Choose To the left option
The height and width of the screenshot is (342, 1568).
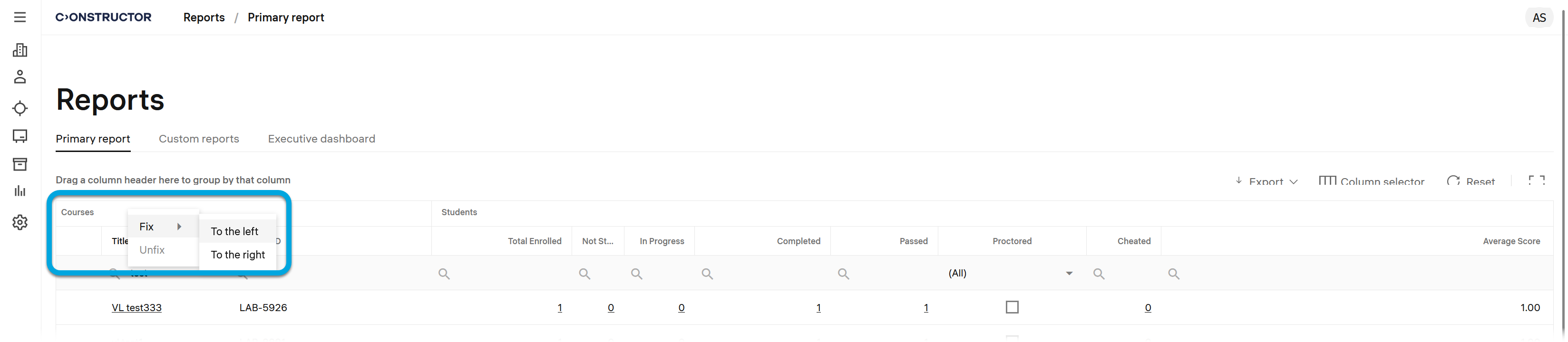point(234,231)
